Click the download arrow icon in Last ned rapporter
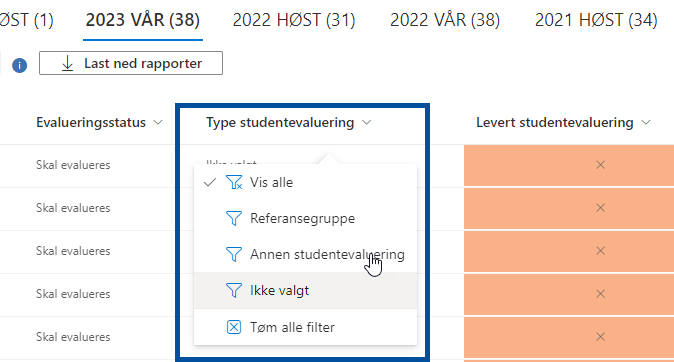Screen dimensions: 674x362 coord(67,64)
